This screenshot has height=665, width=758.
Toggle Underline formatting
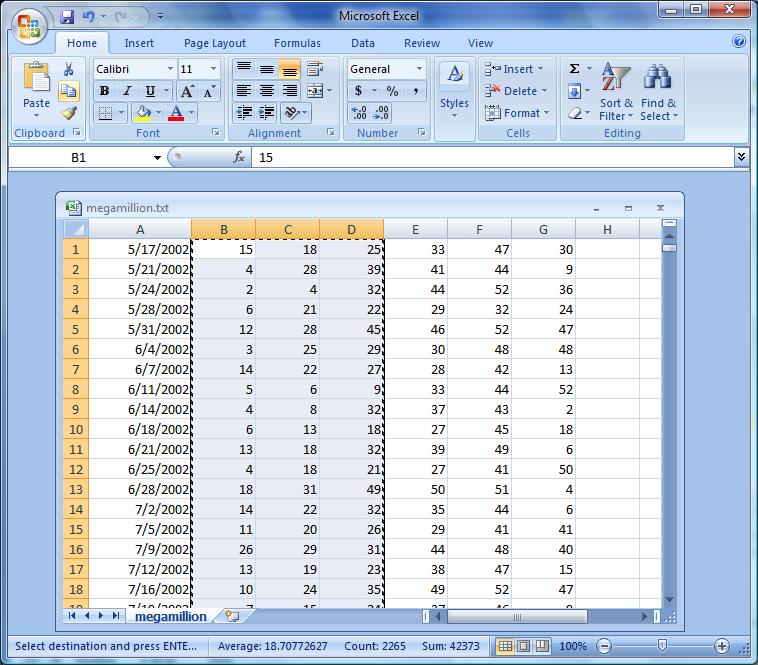coord(150,91)
